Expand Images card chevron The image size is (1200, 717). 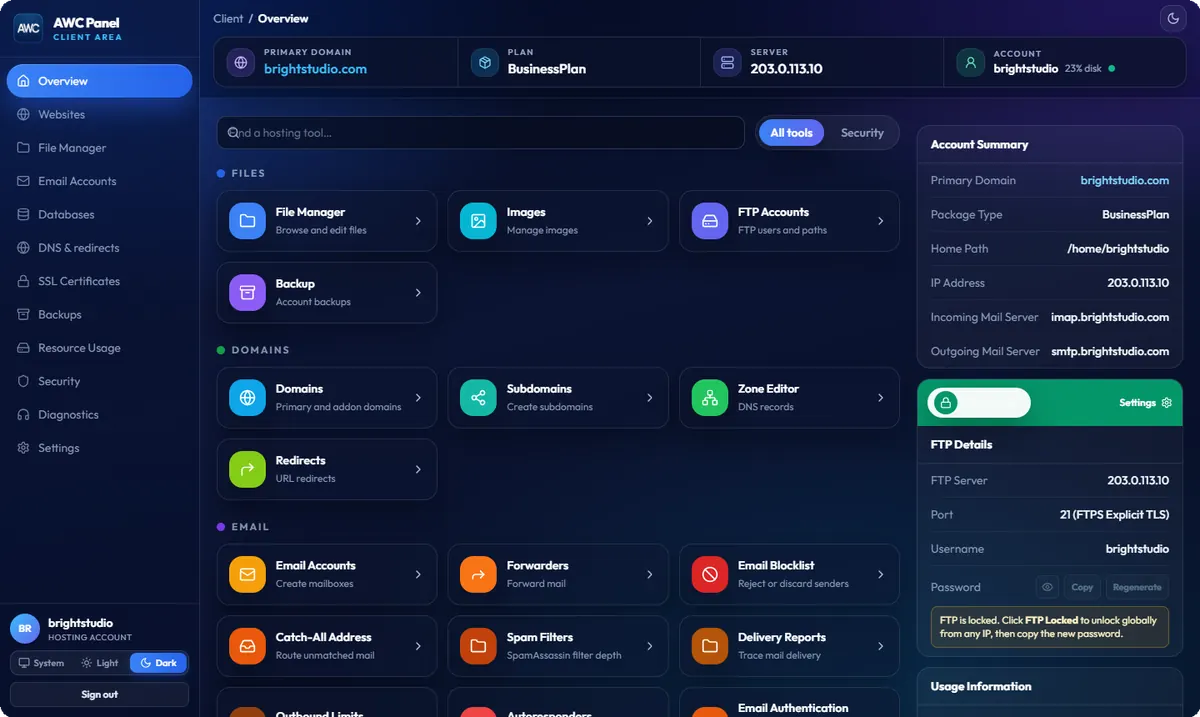coord(649,221)
